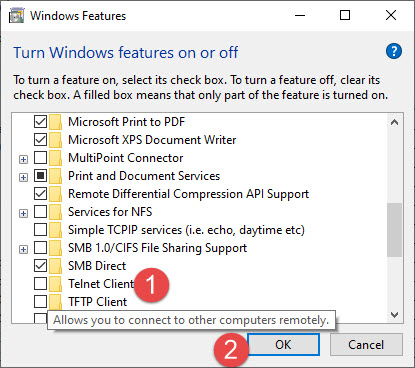Expand the Services for NFS node
415x368 pixels.
[23, 213]
